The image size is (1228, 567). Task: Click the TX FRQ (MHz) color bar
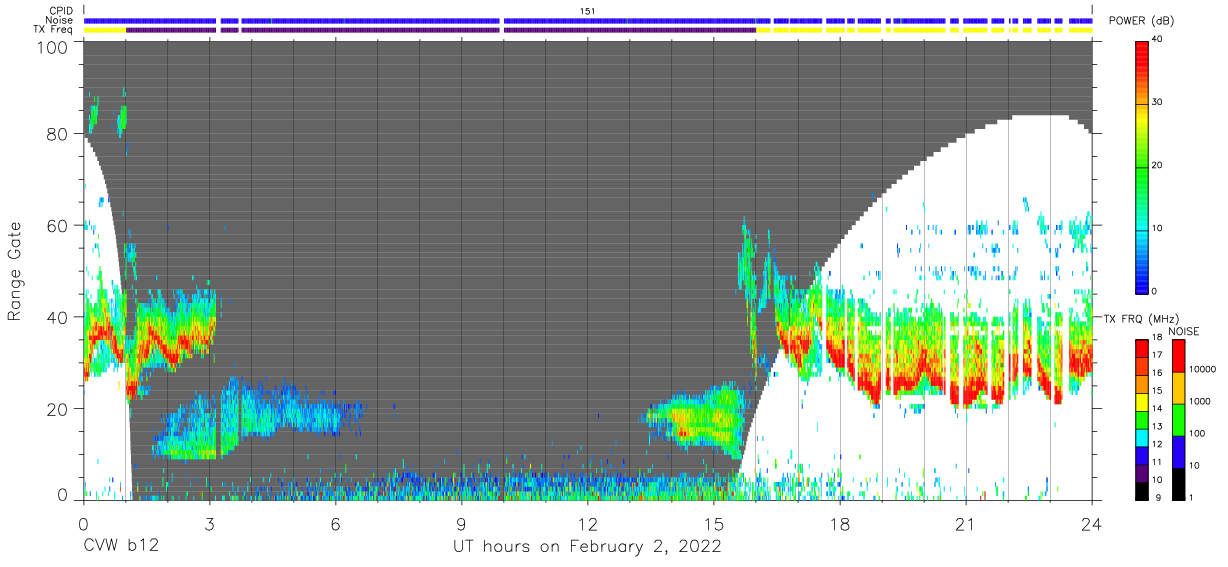click(1142, 419)
